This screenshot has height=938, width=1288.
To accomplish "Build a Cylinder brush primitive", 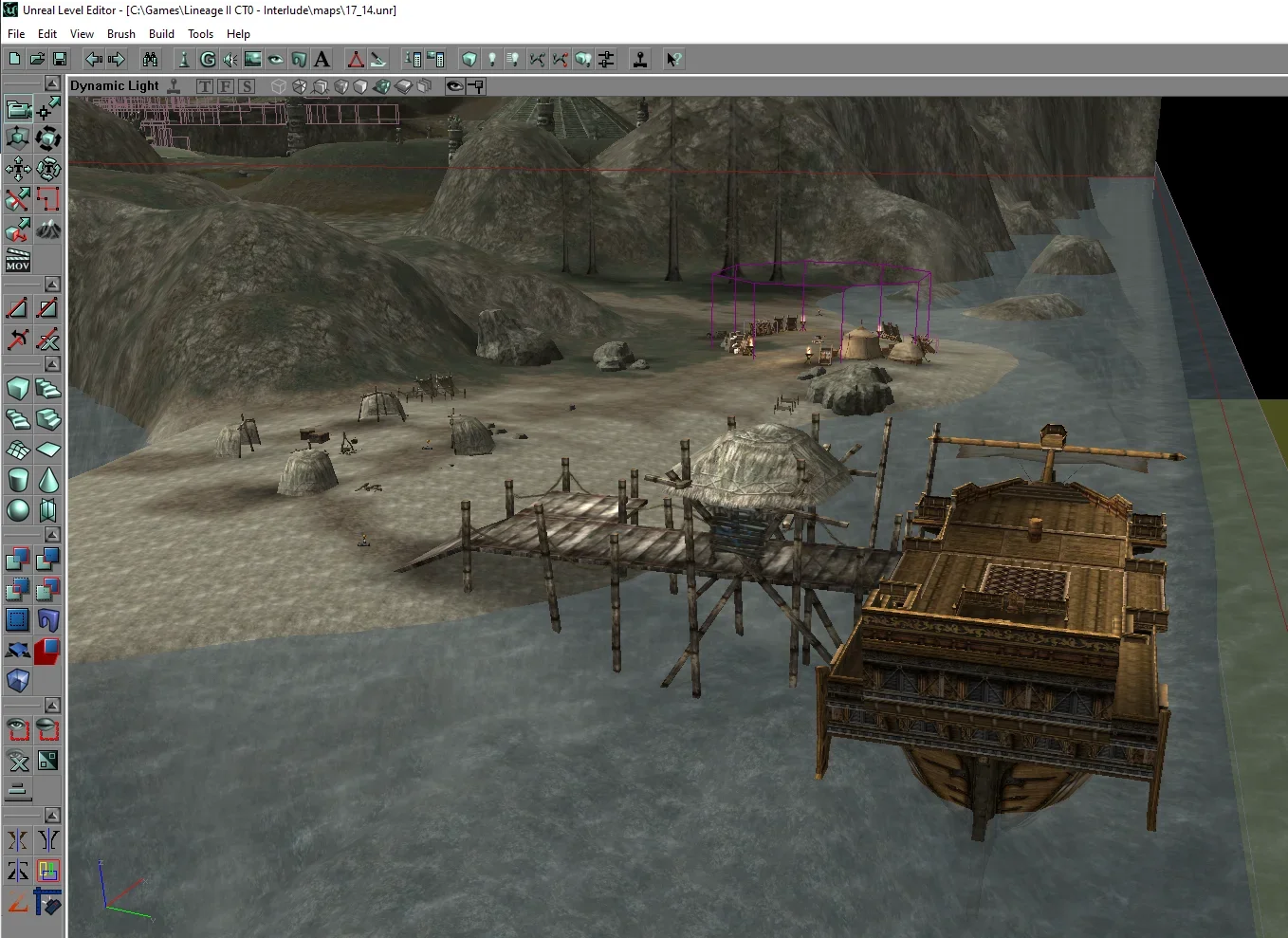I will point(18,480).
